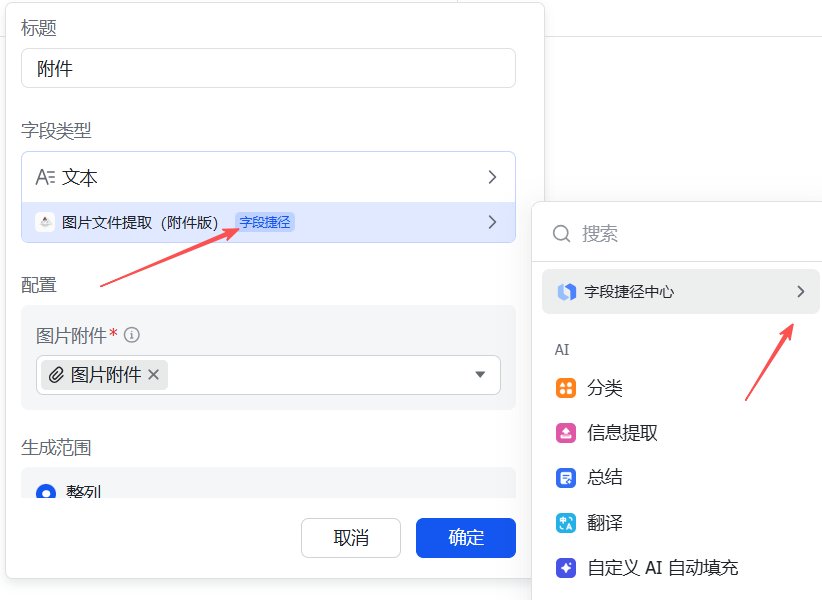Expand the 图片文件提取（附件版）row
This screenshot has width=822, height=600.
pos(492,222)
